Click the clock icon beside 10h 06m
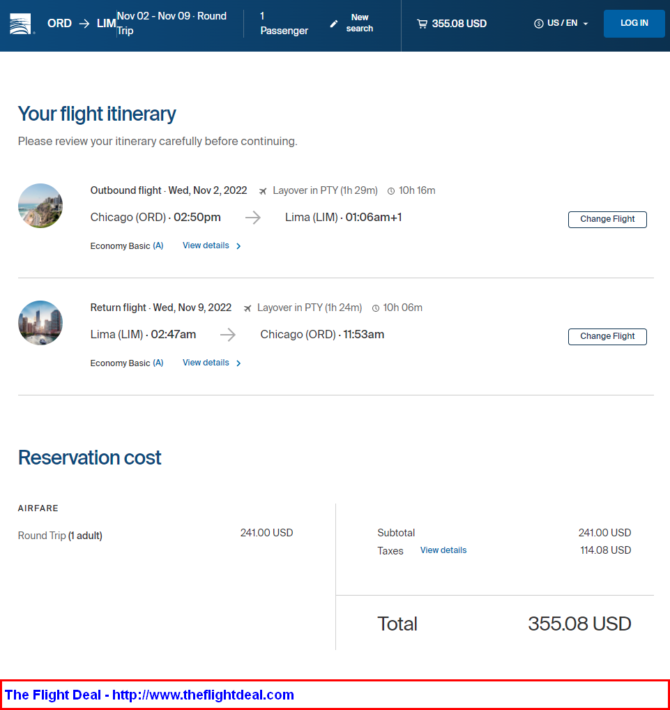The height and width of the screenshot is (710, 670). [375, 308]
